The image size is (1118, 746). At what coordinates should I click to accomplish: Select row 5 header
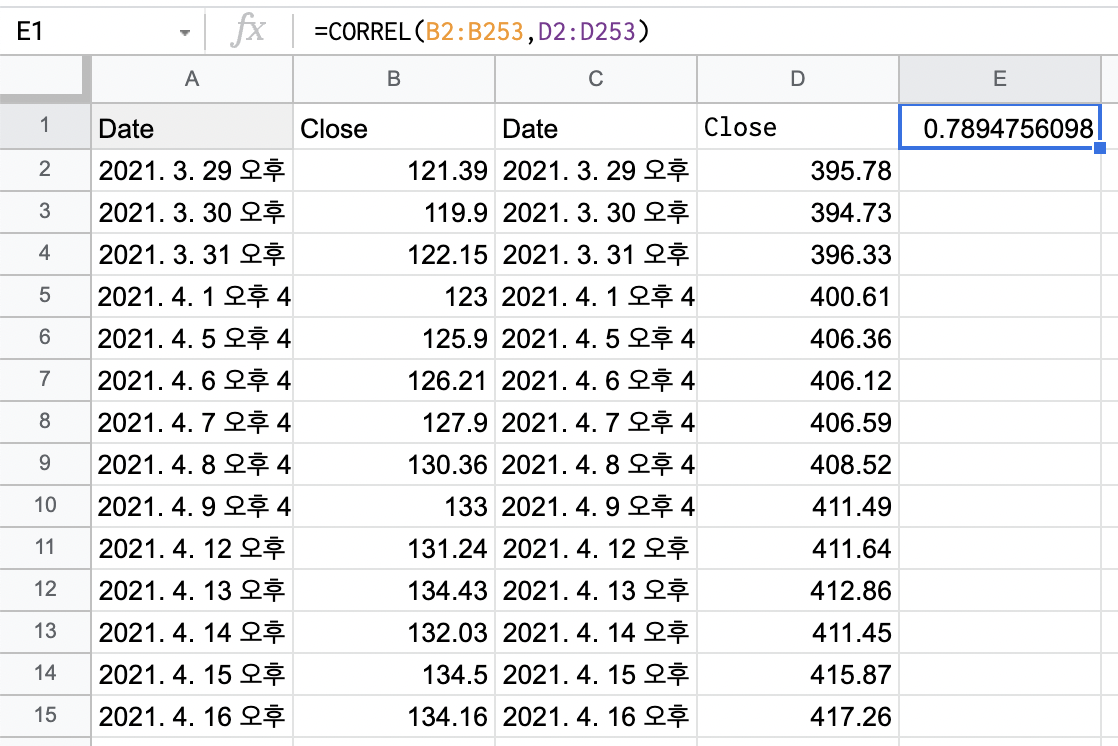[x=45, y=295]
